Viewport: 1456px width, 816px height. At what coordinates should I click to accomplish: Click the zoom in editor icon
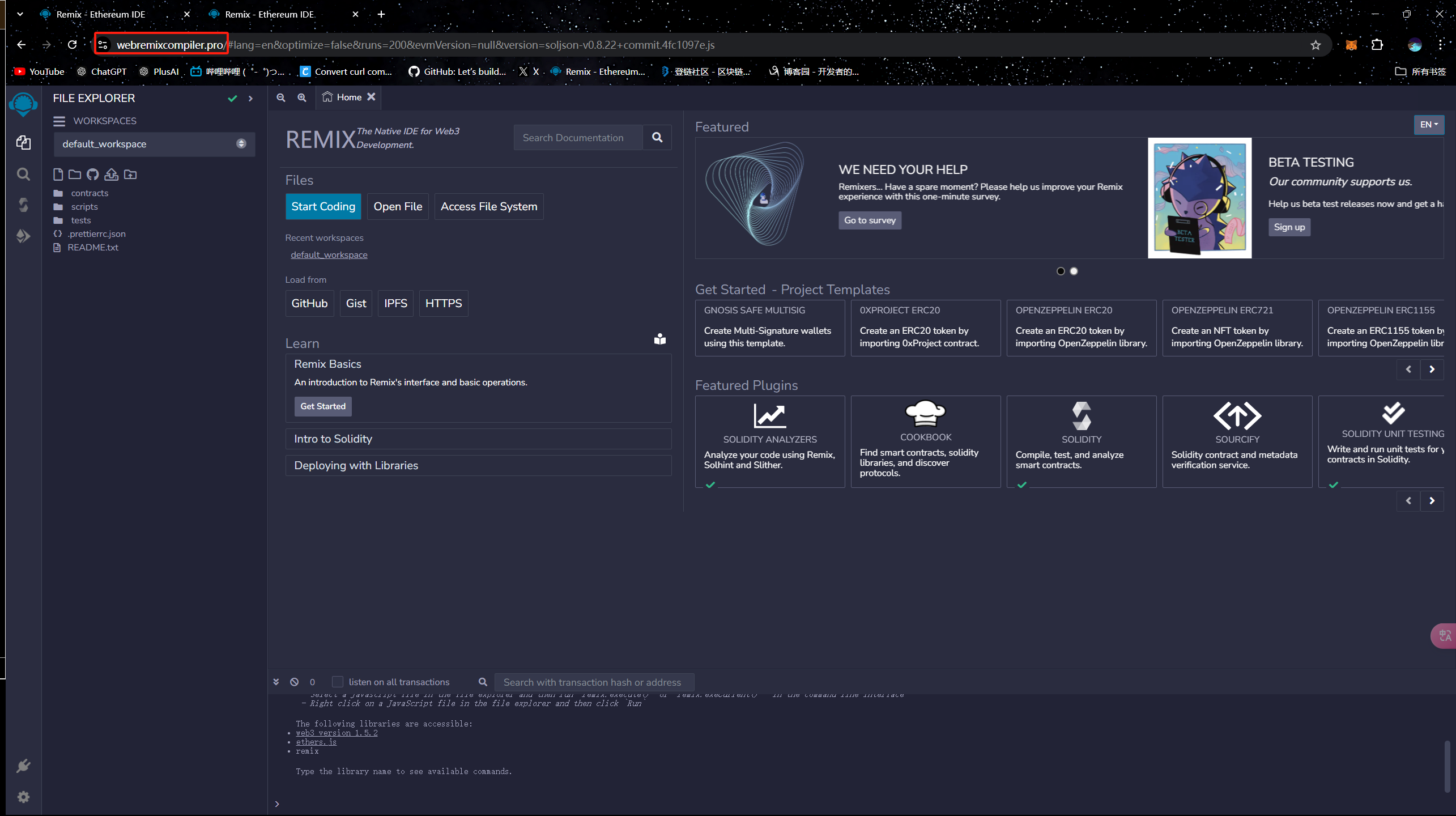302,97
